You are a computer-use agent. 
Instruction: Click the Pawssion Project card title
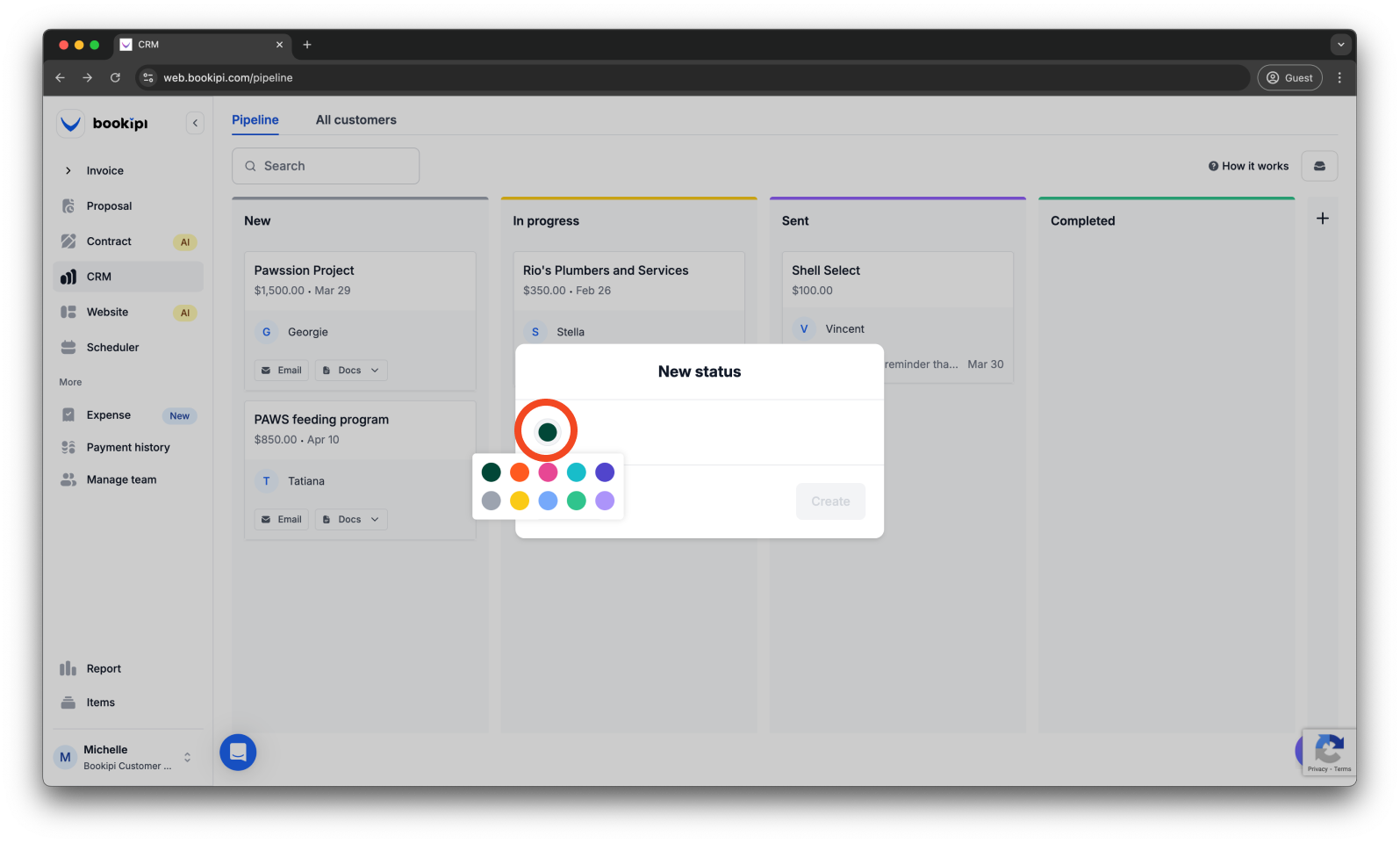point(305,270)
